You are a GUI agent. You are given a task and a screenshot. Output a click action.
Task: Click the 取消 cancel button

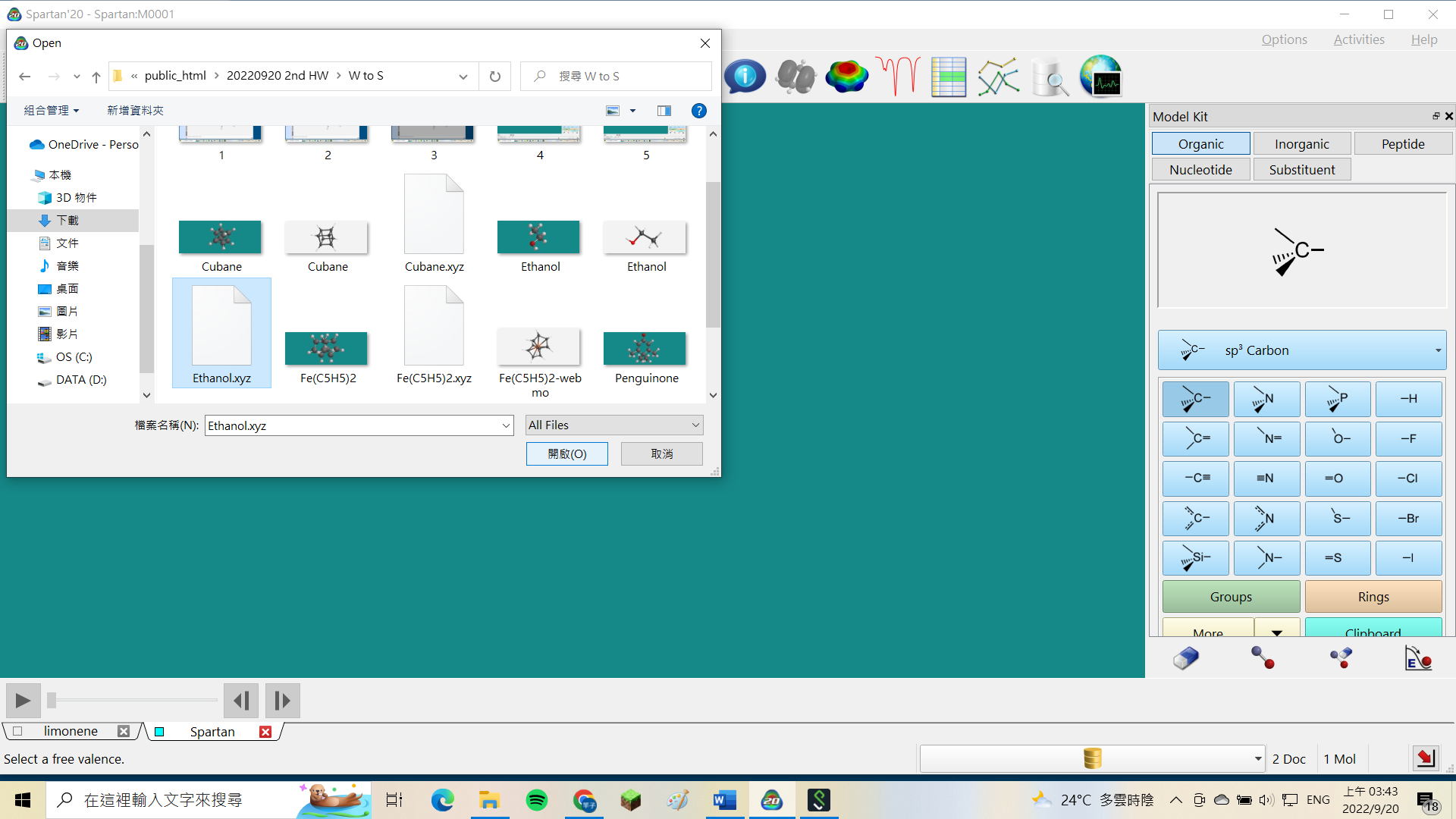tap(662, 453)
